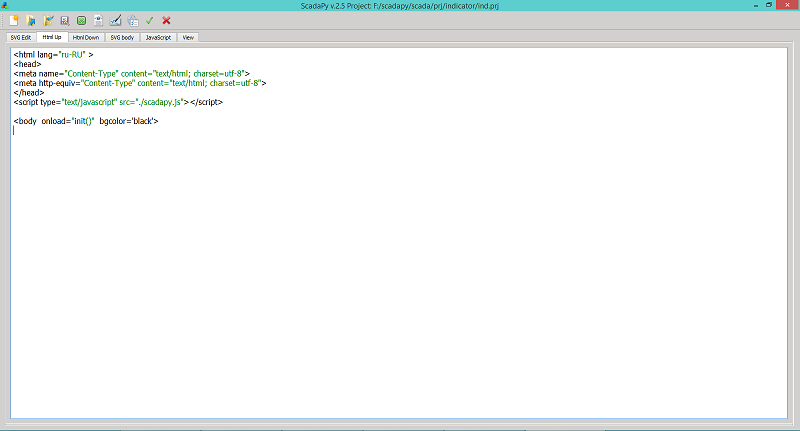Image resolution: width=800 pixels, height=431 pixels.
Task: Restore down the ScadaPy window
Action: coord(769,5)
